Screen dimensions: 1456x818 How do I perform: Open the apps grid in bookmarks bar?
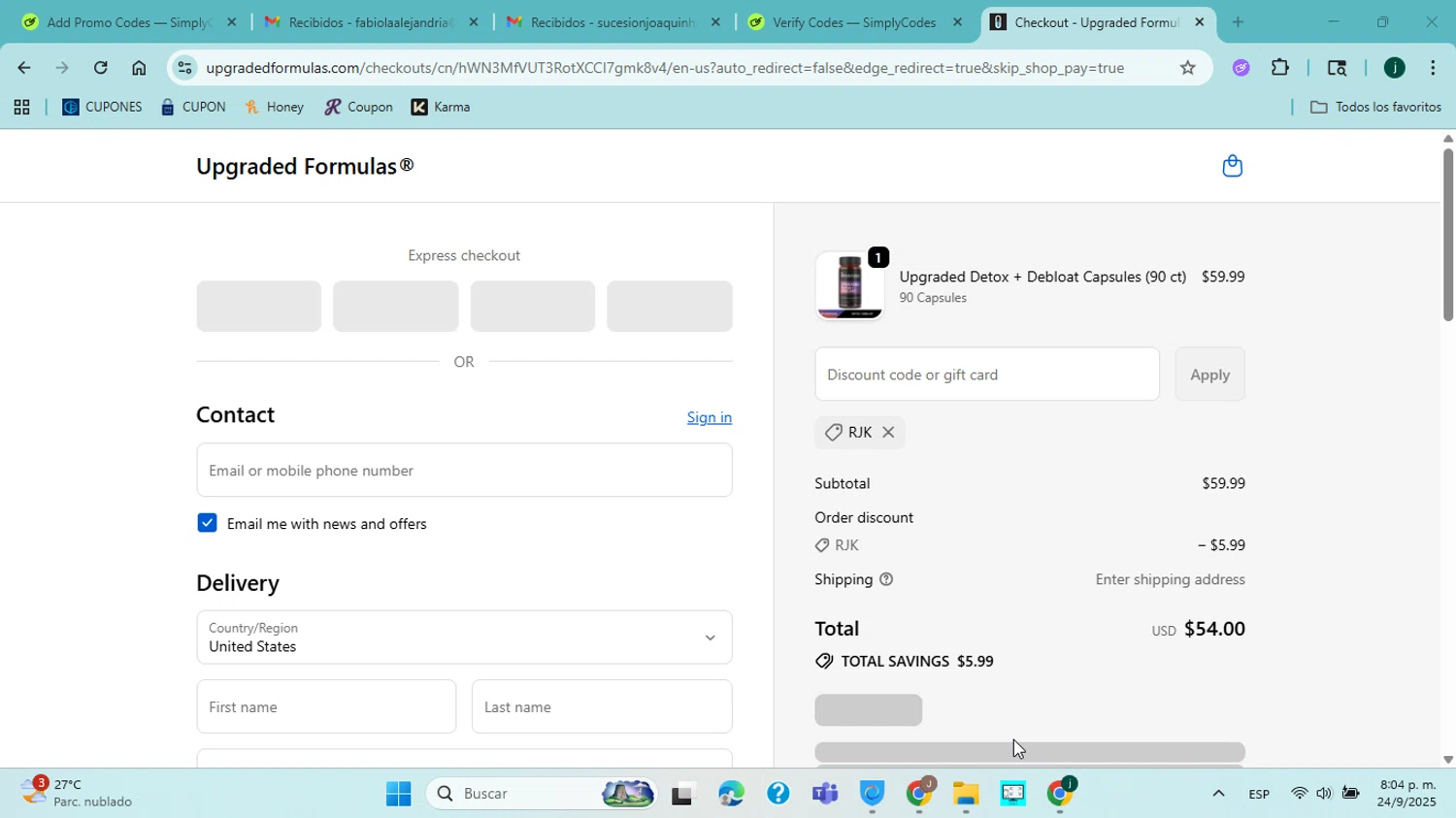click(21, 108)
